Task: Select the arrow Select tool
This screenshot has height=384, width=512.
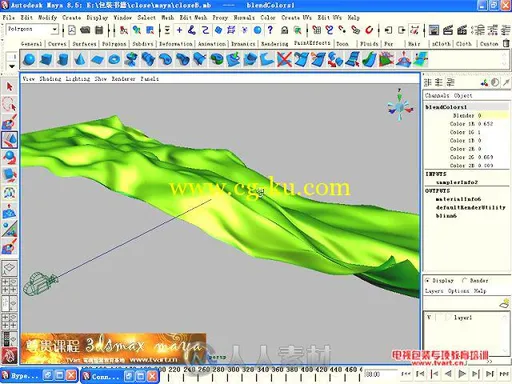Action: (9, 87)
